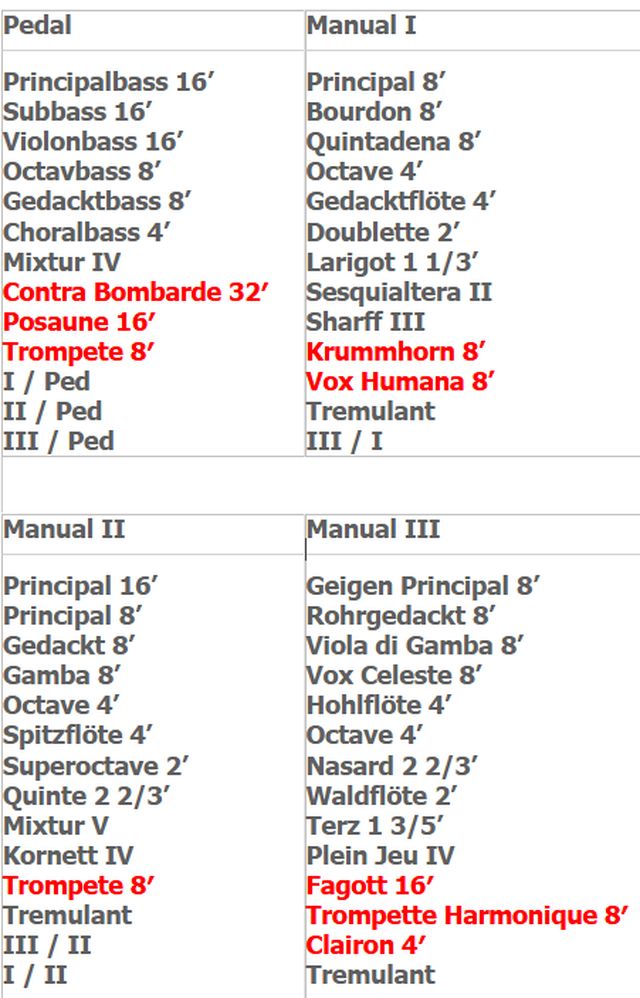Select Fagott 16′ in Manual III

pos(370,886)
